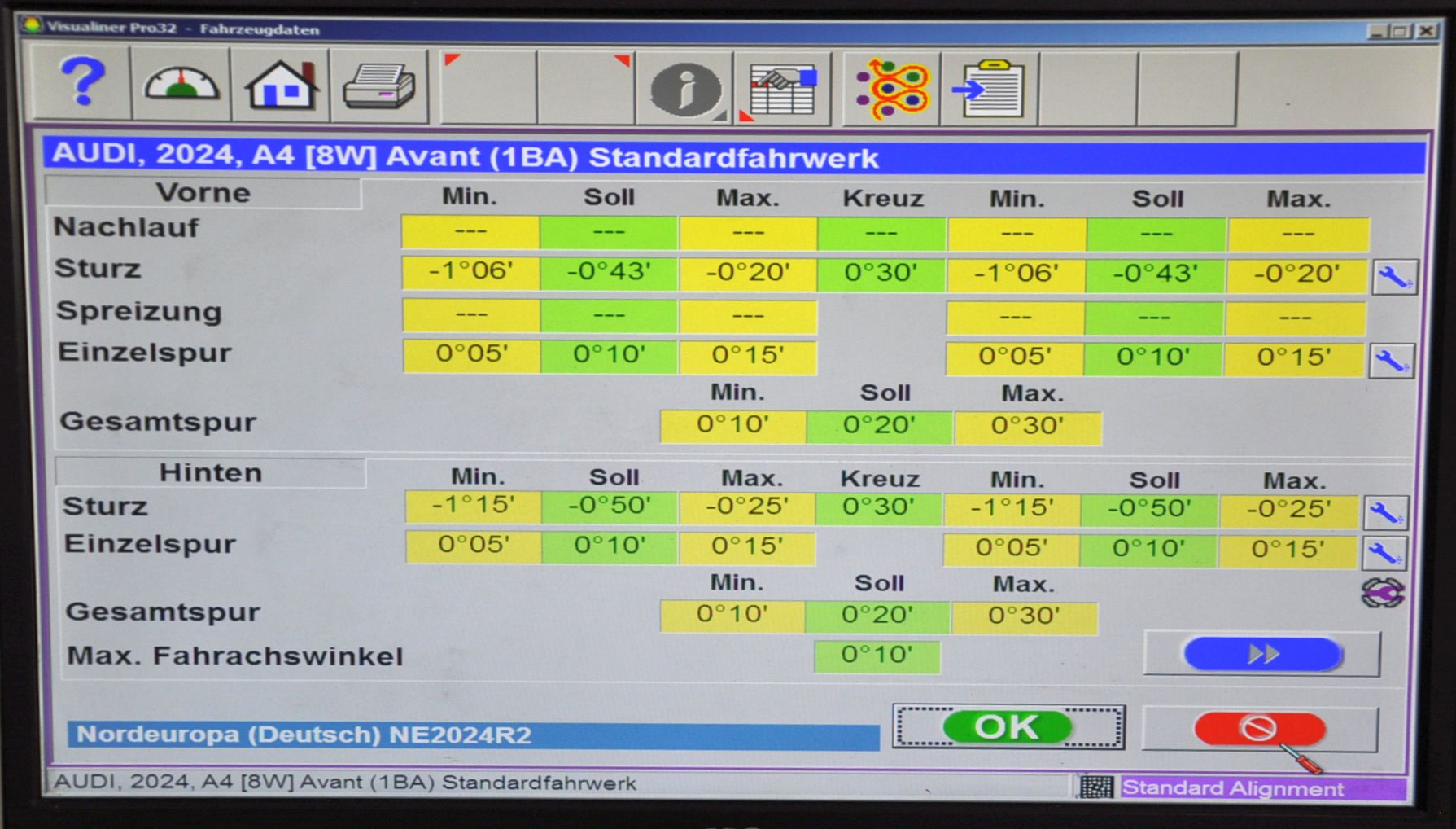Click wrench icon for rear Sturz row

click(x=1385, y=513)
